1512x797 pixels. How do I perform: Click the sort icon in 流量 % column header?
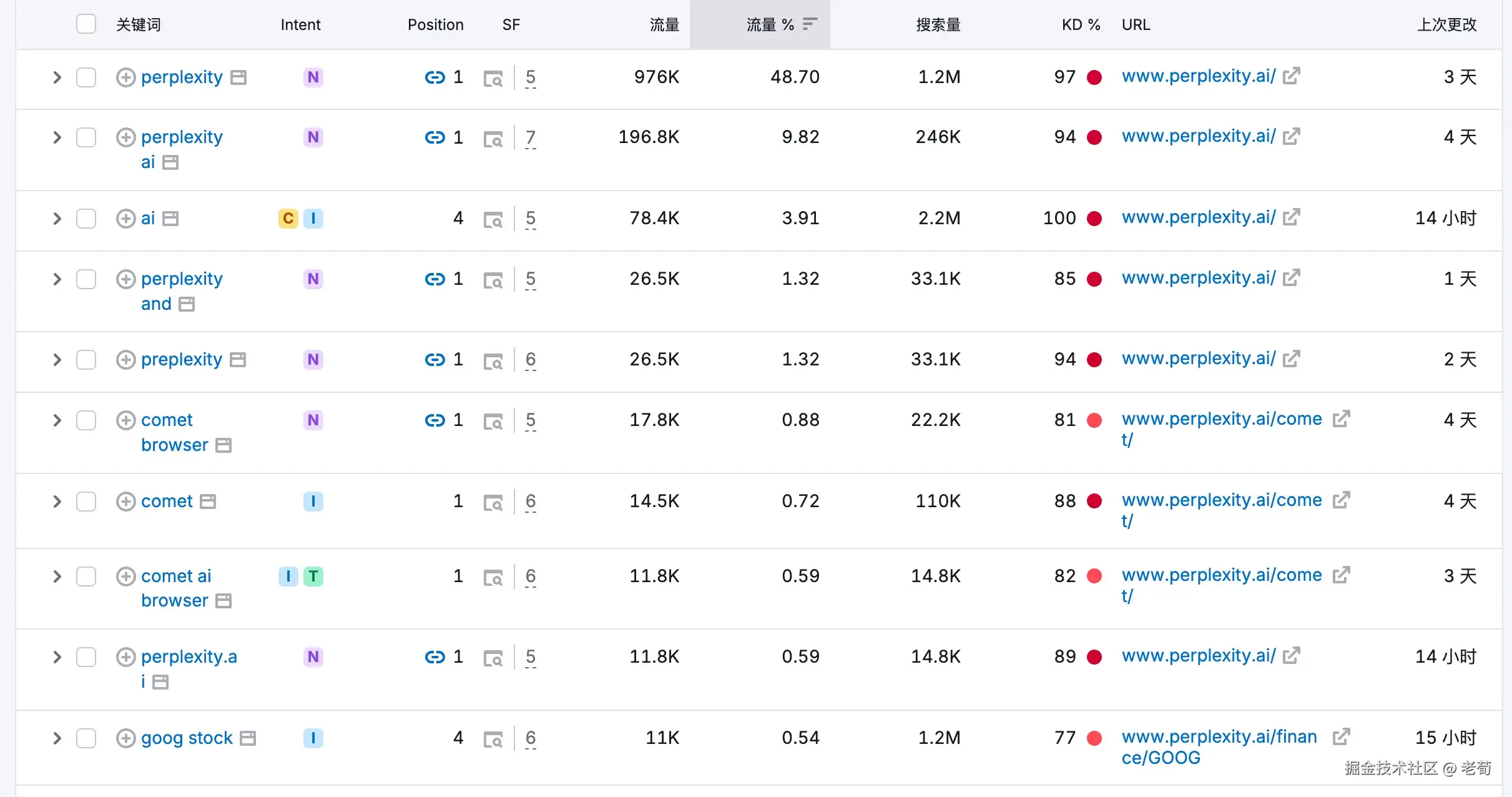coord(810,24)
